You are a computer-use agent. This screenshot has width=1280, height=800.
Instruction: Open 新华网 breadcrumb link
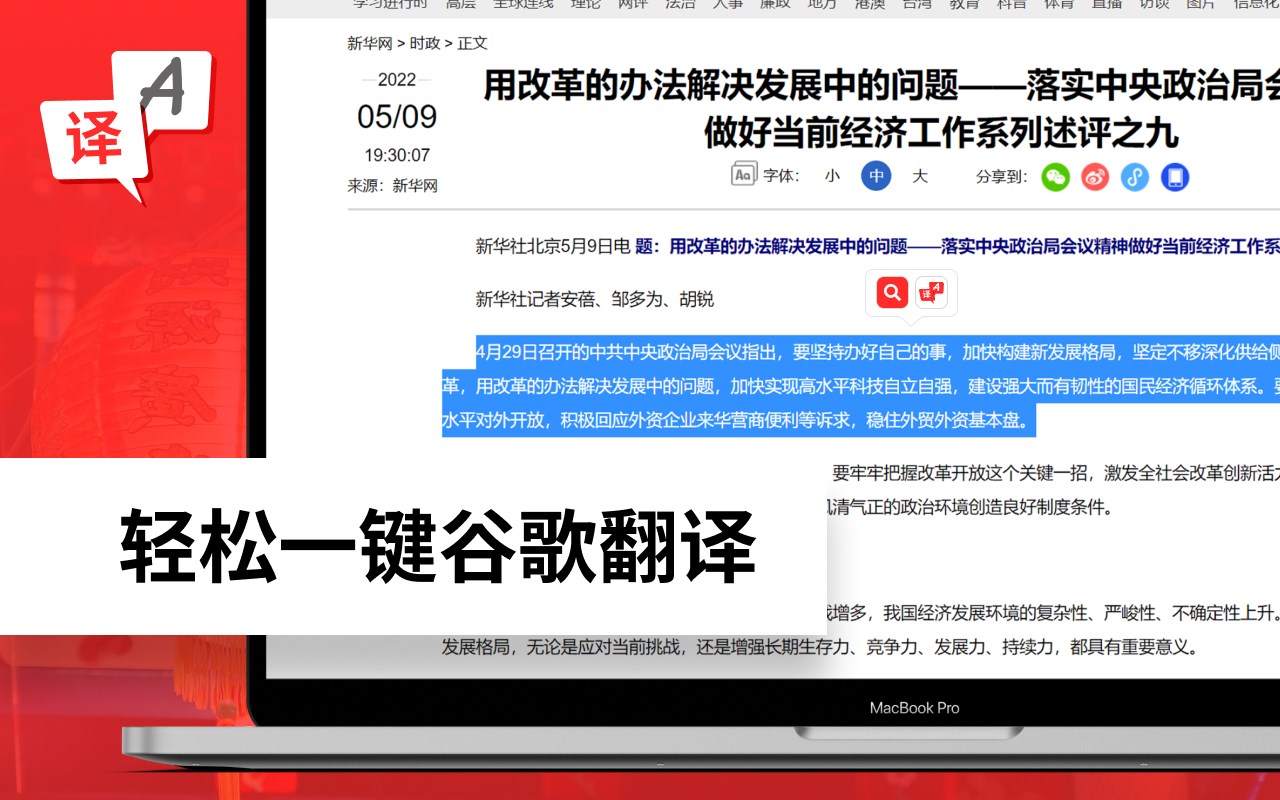click(370, 43)
